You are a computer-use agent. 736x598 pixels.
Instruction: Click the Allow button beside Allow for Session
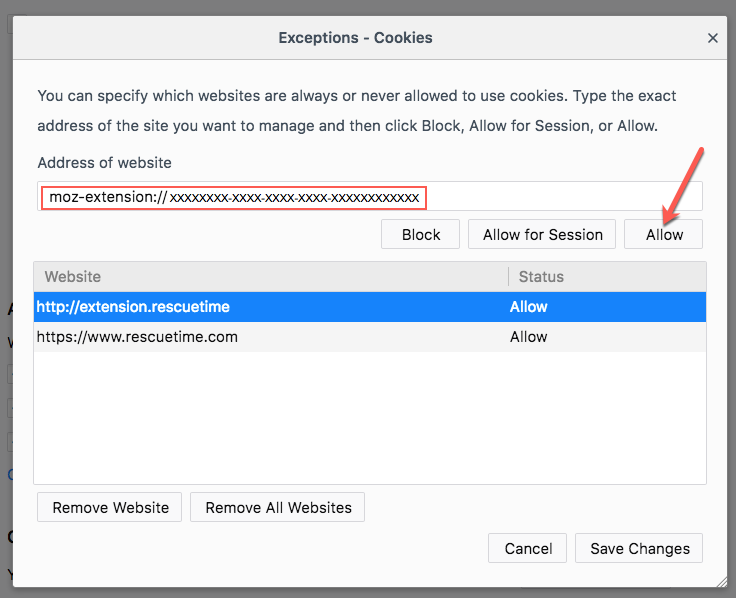point(664,234)
